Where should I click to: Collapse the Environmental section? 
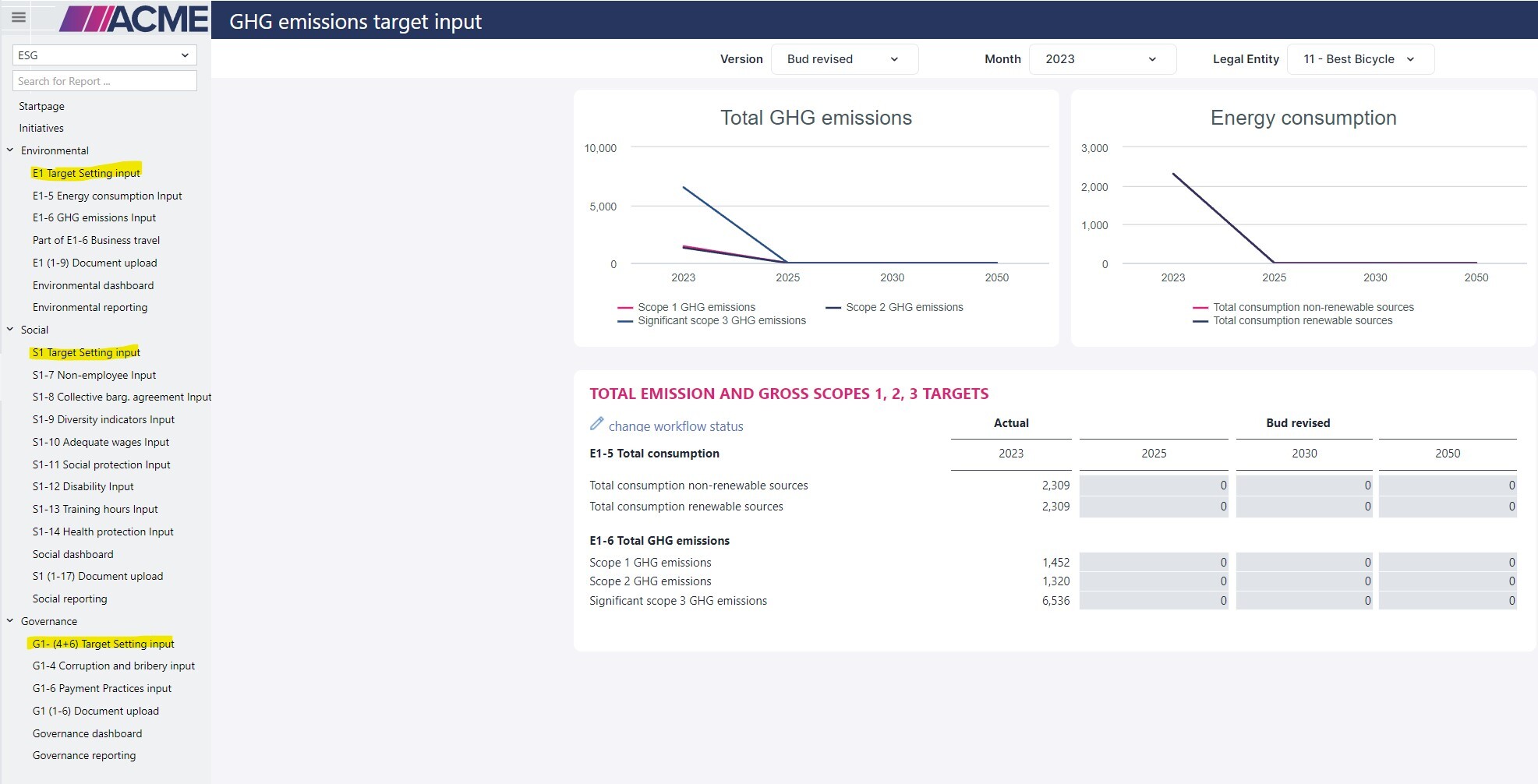pyautogui.click(x=10, y=150)
